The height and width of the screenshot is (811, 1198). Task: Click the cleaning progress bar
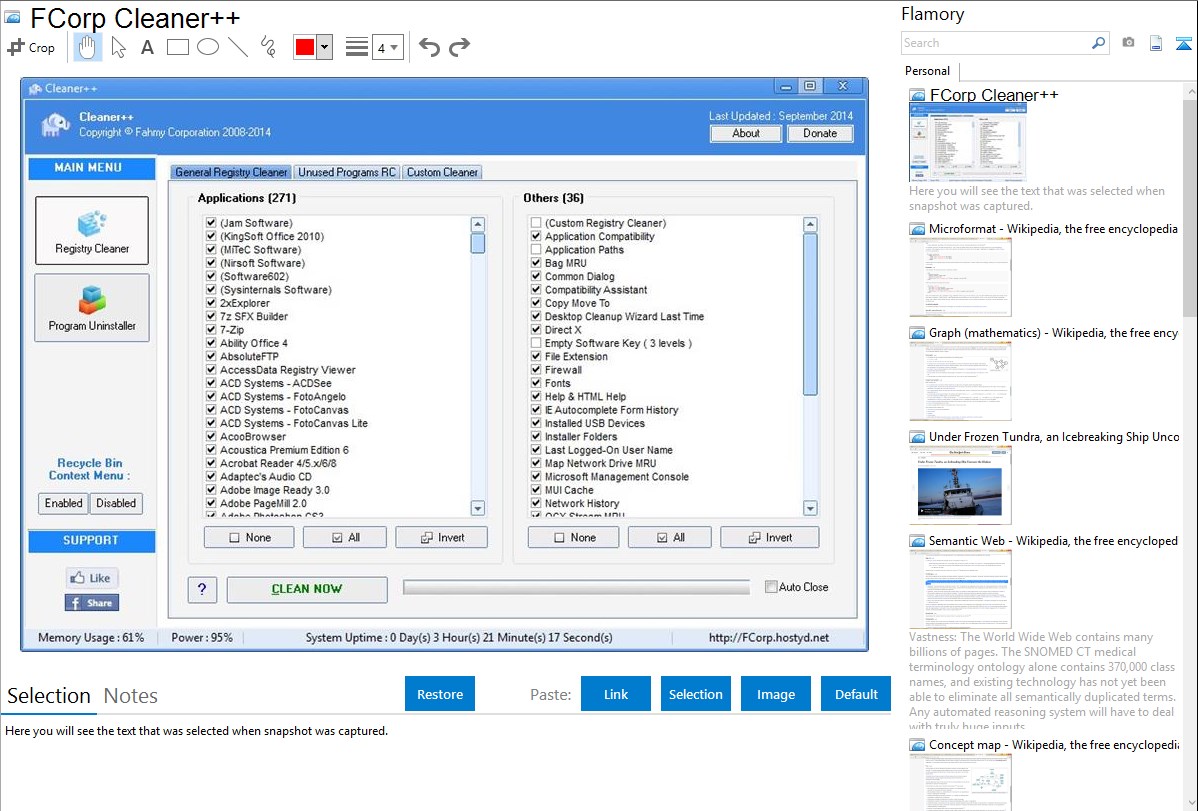tap(576, 587)
